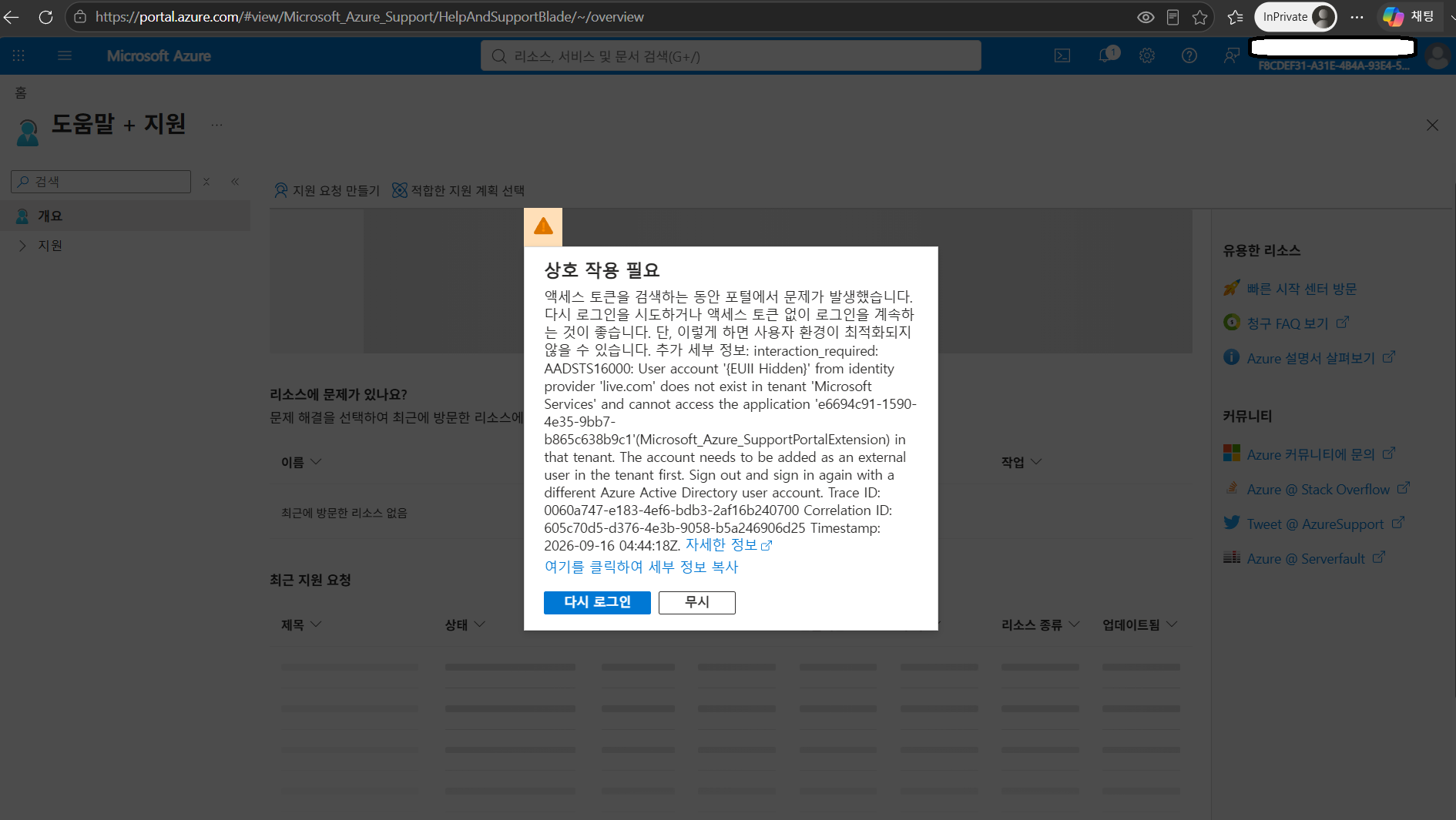
Task: Open portal settings gear icon
Action: tap(1147, 55)
